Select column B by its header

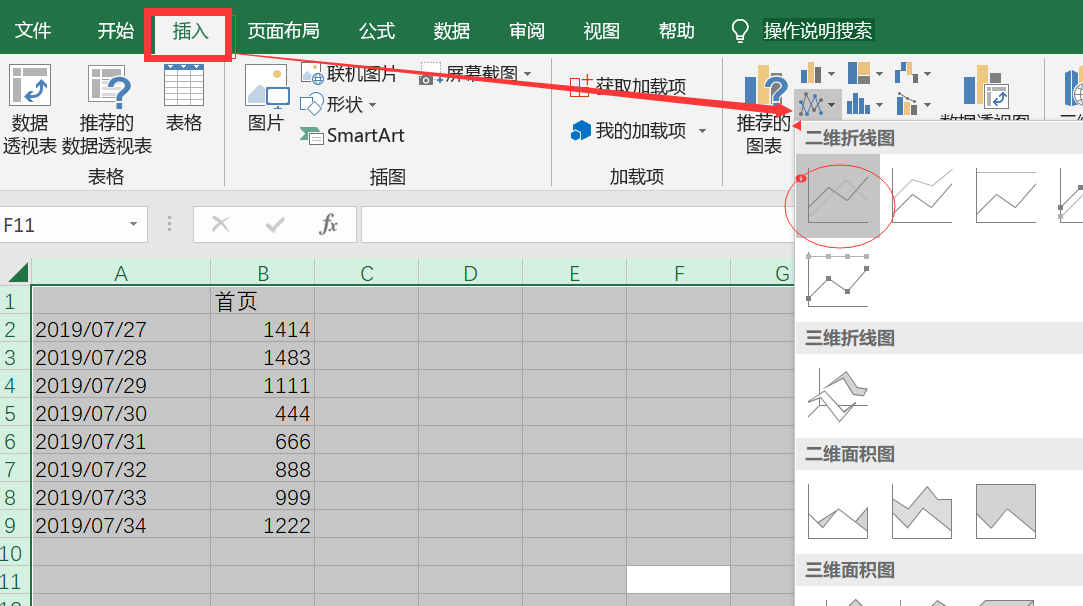[x=262, y=273]
